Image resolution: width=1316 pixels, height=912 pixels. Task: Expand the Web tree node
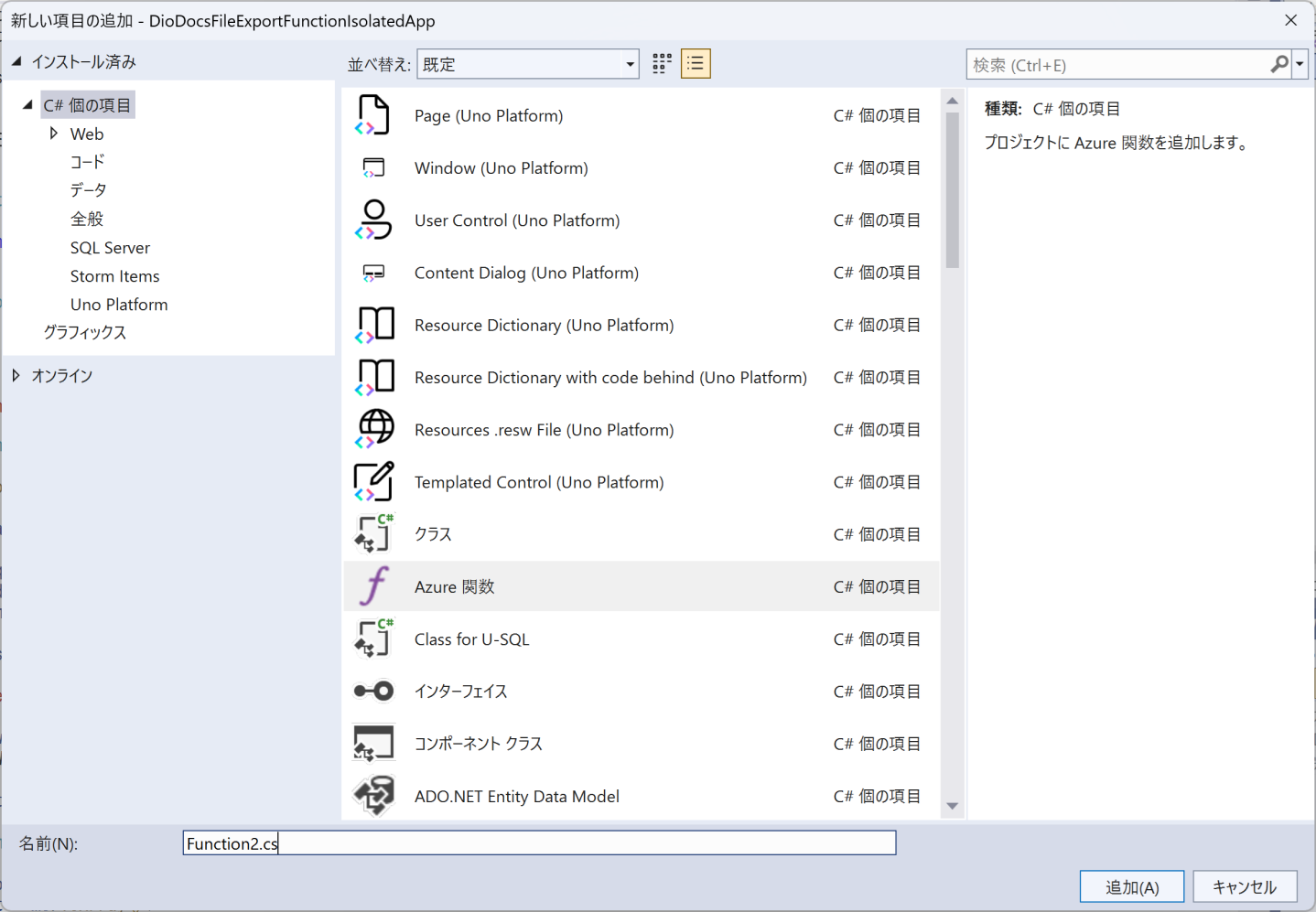tap(54, 134)
